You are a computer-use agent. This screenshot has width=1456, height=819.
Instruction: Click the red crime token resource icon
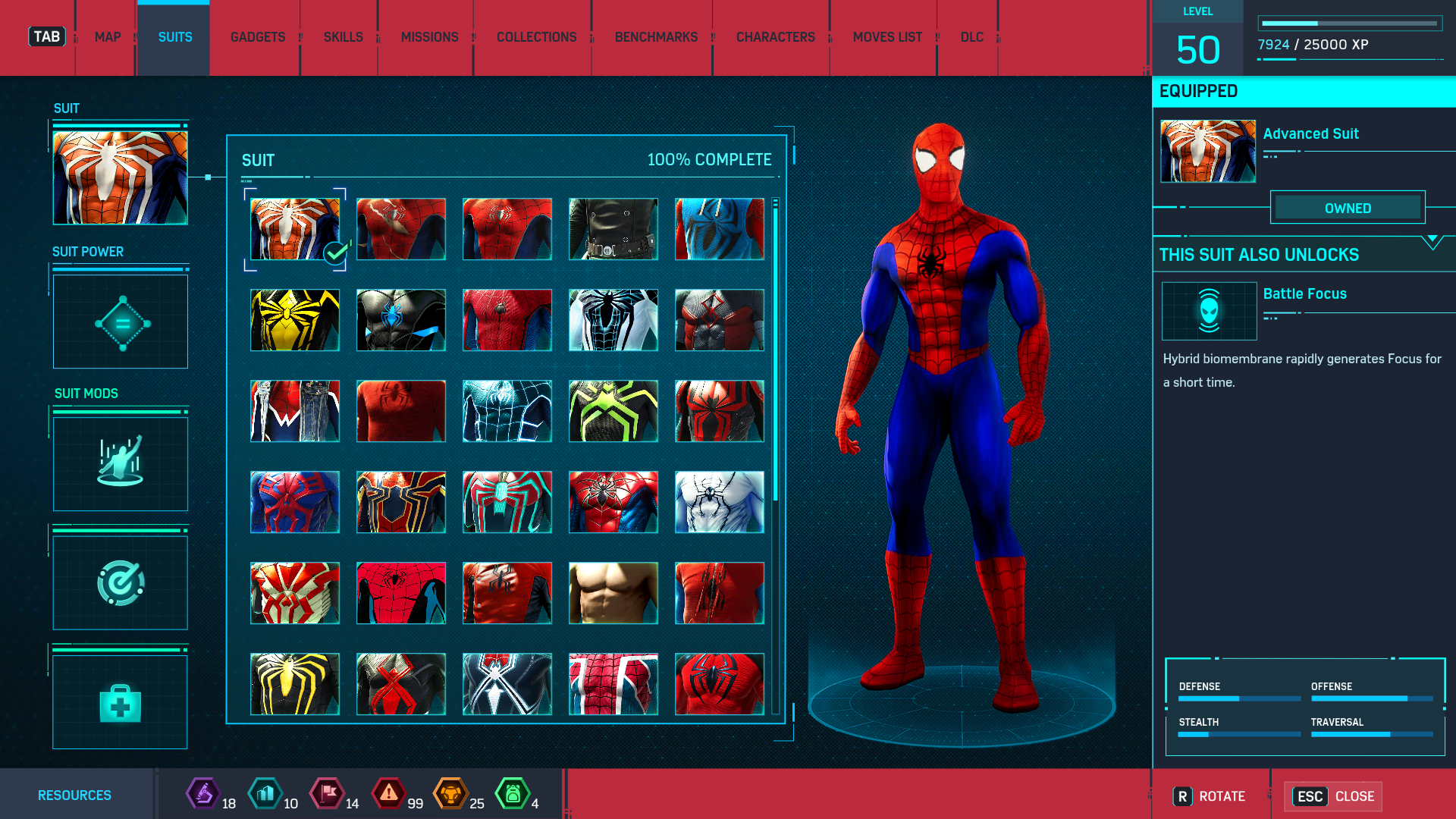coord(388,794)
